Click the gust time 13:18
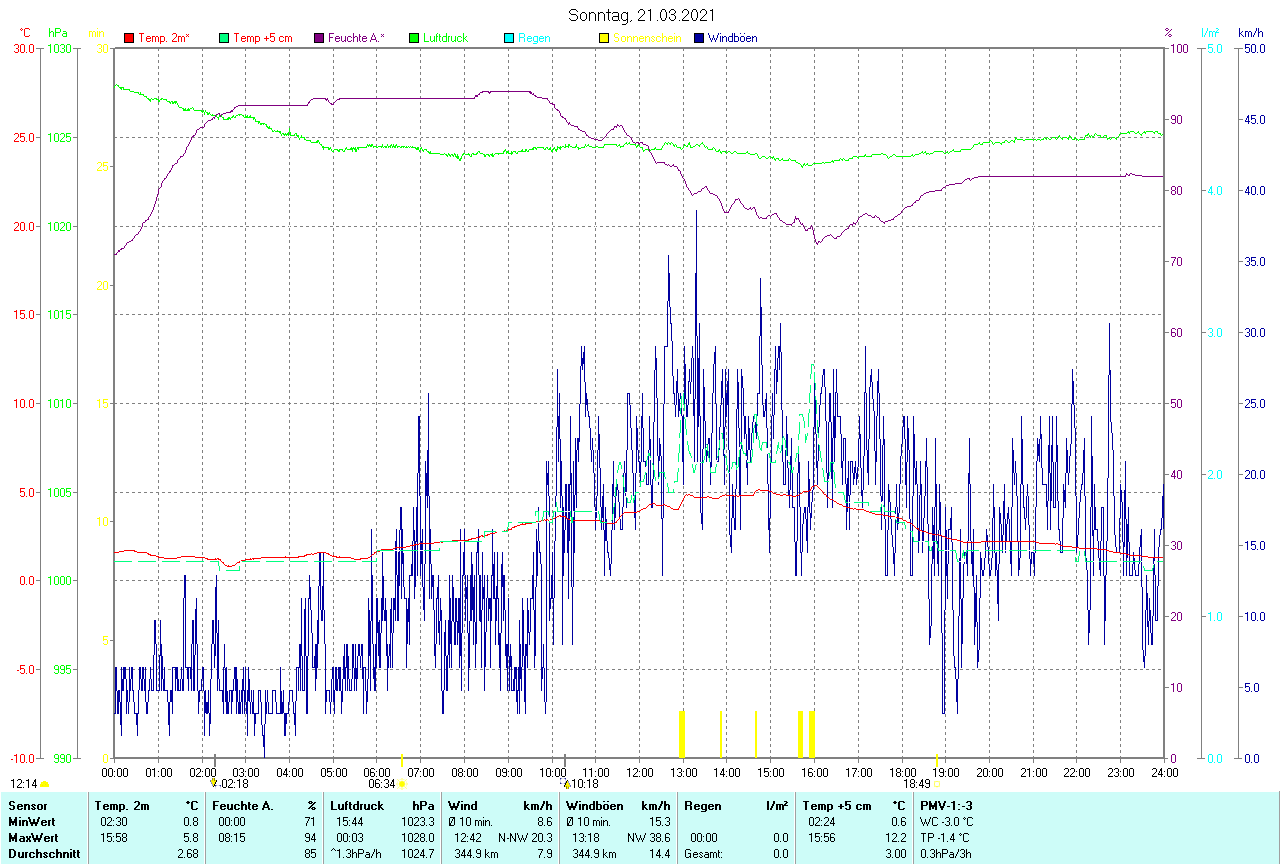This screenshot has height=864, width=1280. (x=586, y=838)
